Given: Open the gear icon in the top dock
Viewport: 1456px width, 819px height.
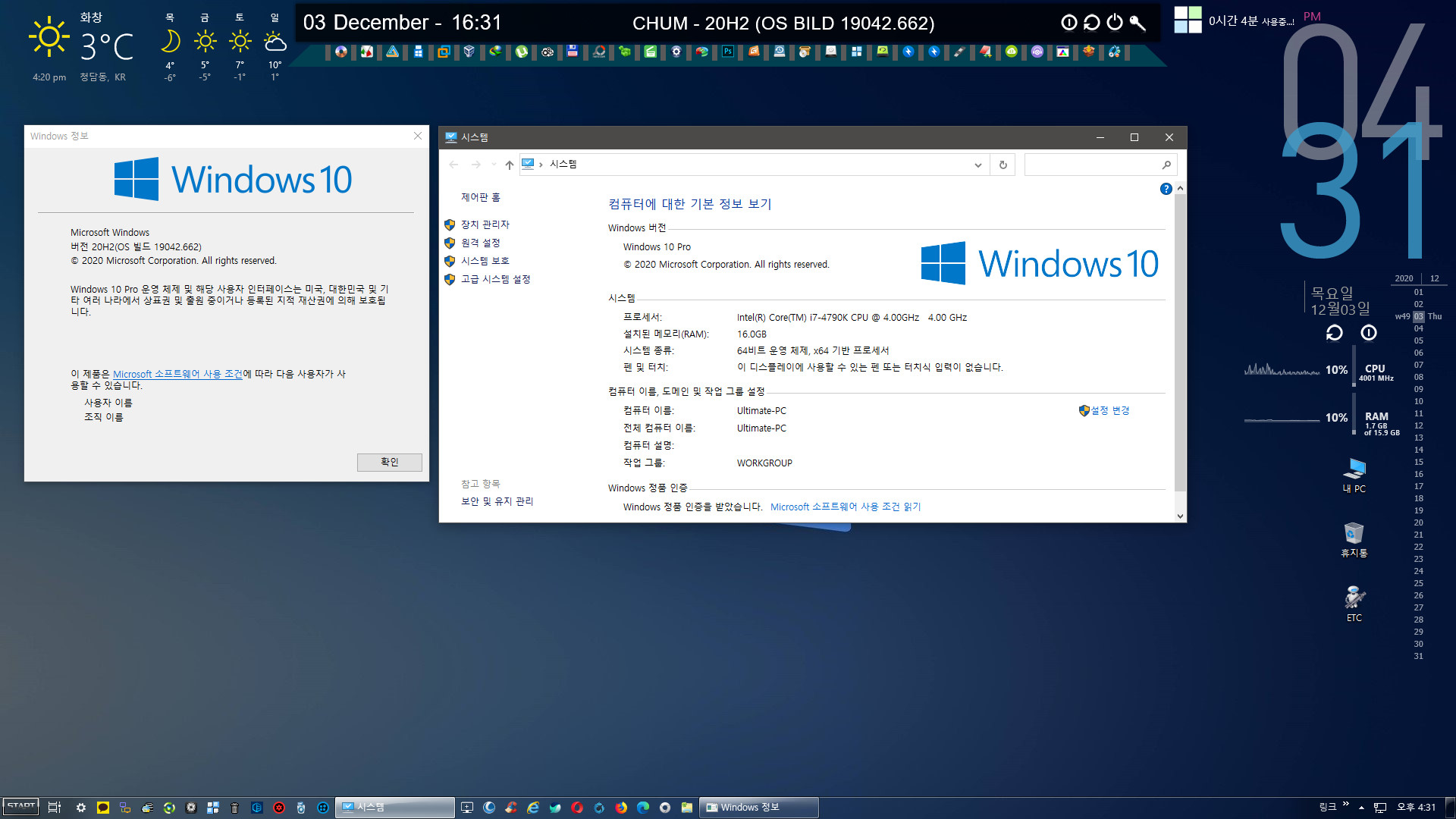Looking at the screenshot, I should 676,52.
